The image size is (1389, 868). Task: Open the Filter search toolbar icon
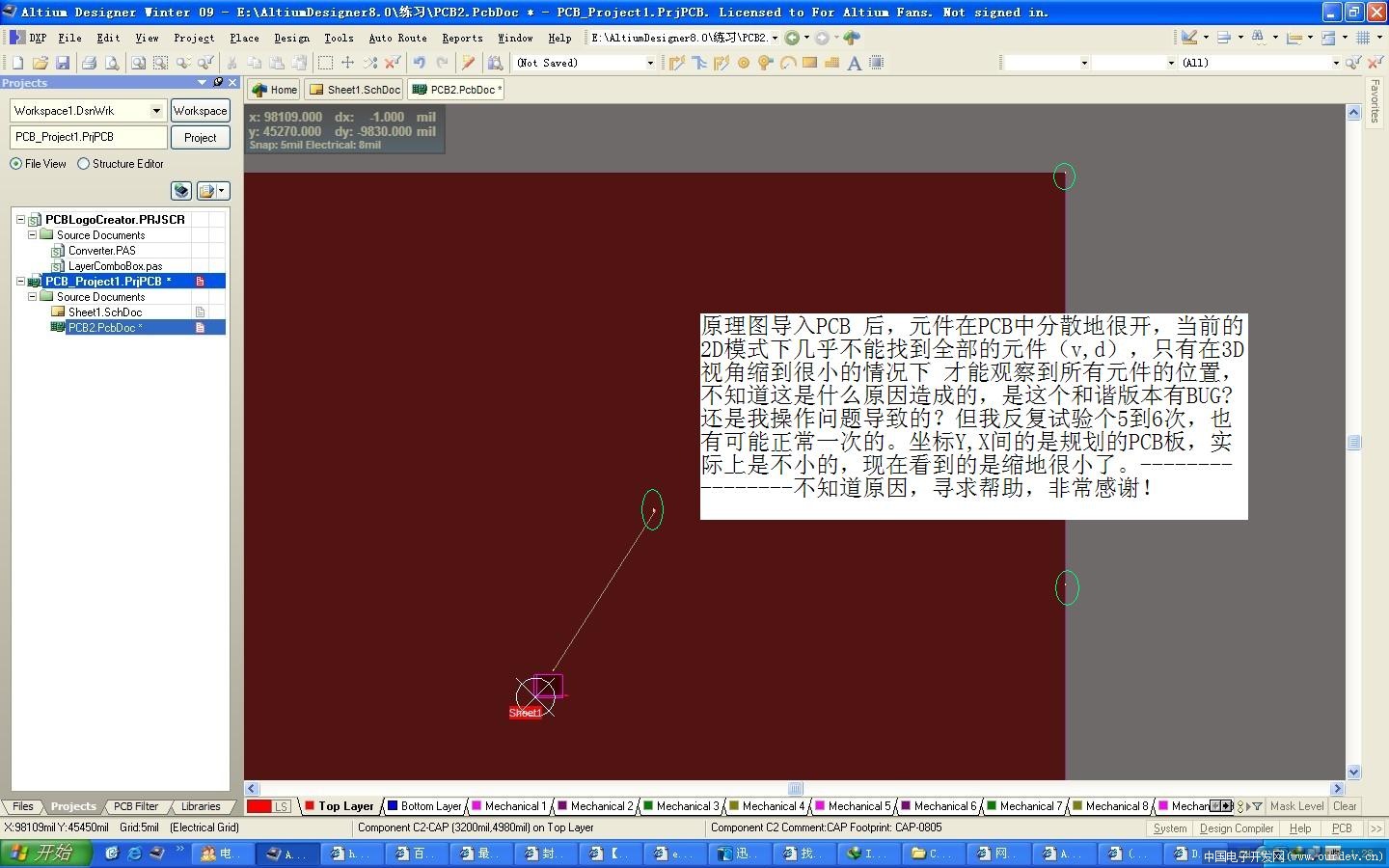(x=1352, y=63)
